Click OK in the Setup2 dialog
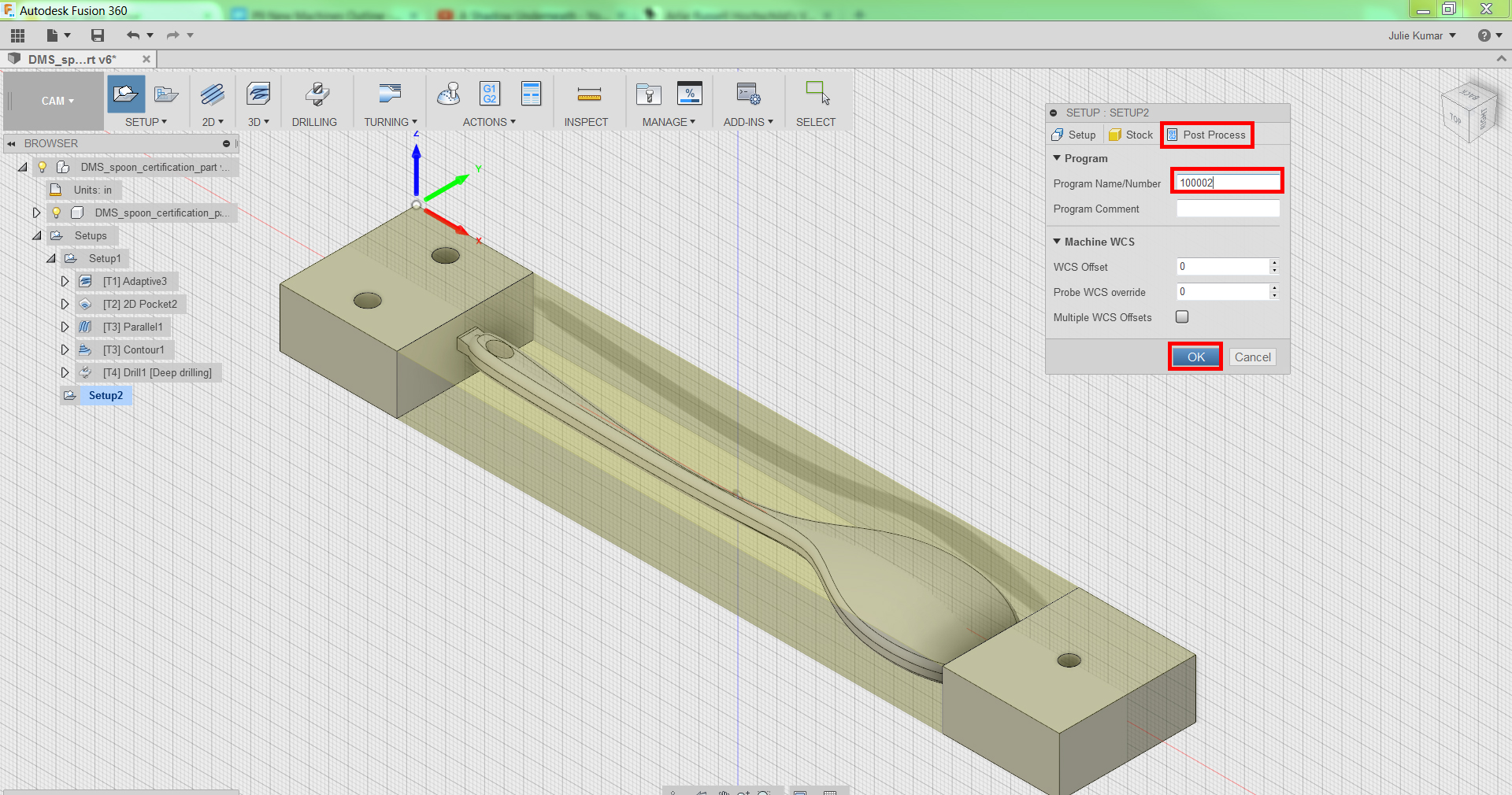Image resolution: width=1512 pixels, height=795 pixels. tap(1195, 357)
